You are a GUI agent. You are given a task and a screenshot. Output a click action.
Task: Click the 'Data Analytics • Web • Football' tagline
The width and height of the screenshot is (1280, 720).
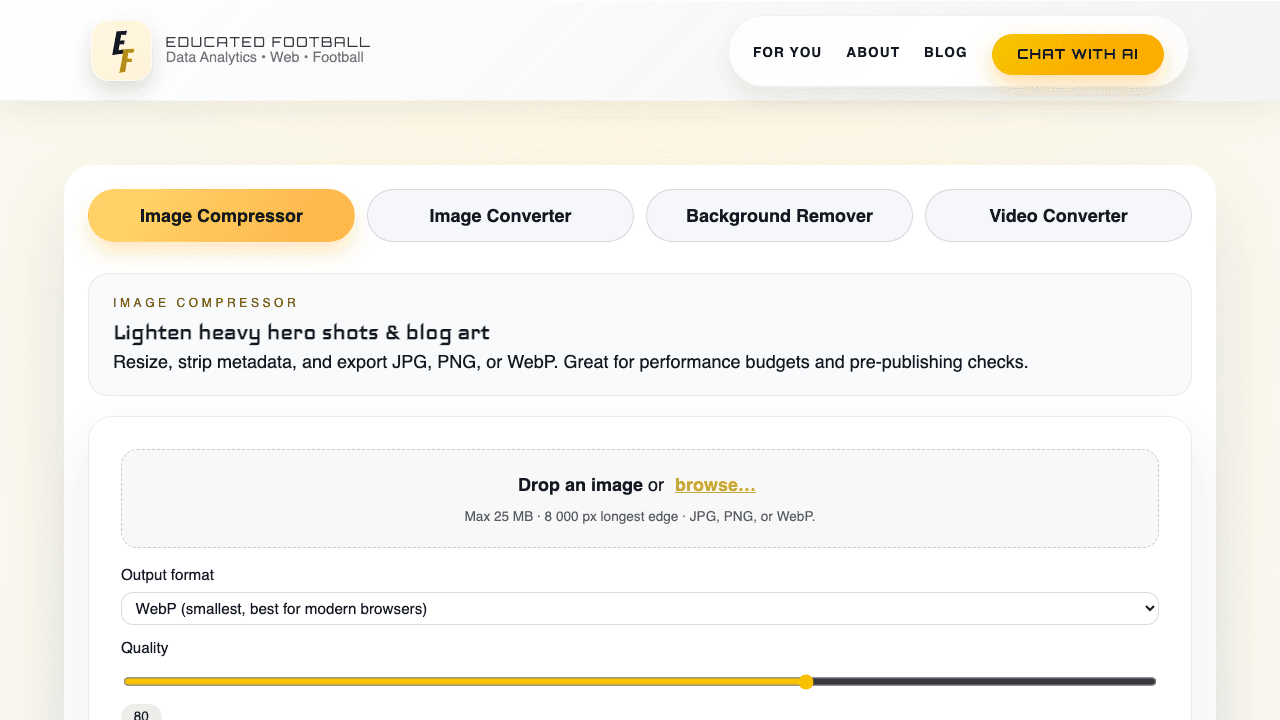click(x=265, y=58)
